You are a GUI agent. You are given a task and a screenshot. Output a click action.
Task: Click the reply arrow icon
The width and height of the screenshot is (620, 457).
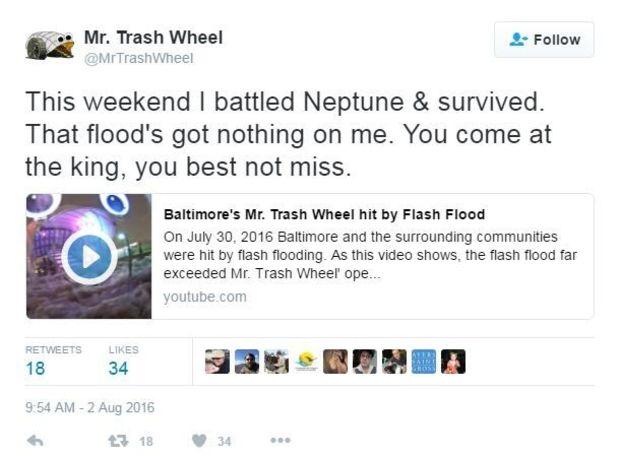(35, 440)
